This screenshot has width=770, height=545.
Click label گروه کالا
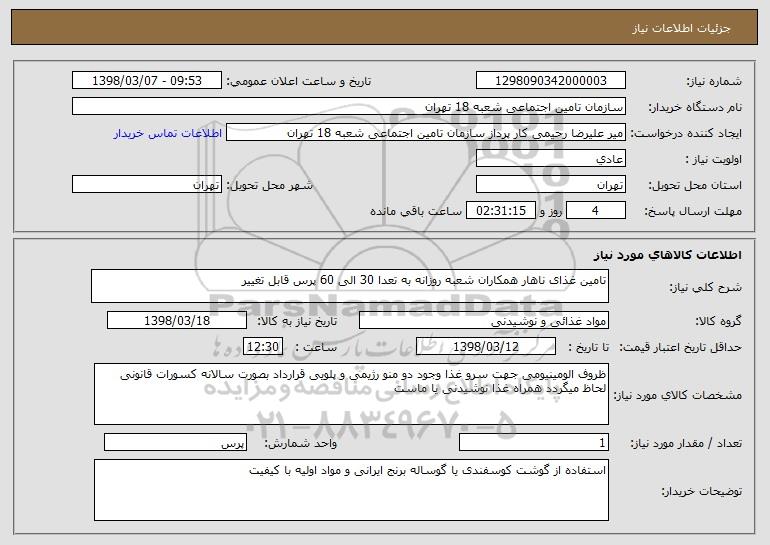coord(718,322)
